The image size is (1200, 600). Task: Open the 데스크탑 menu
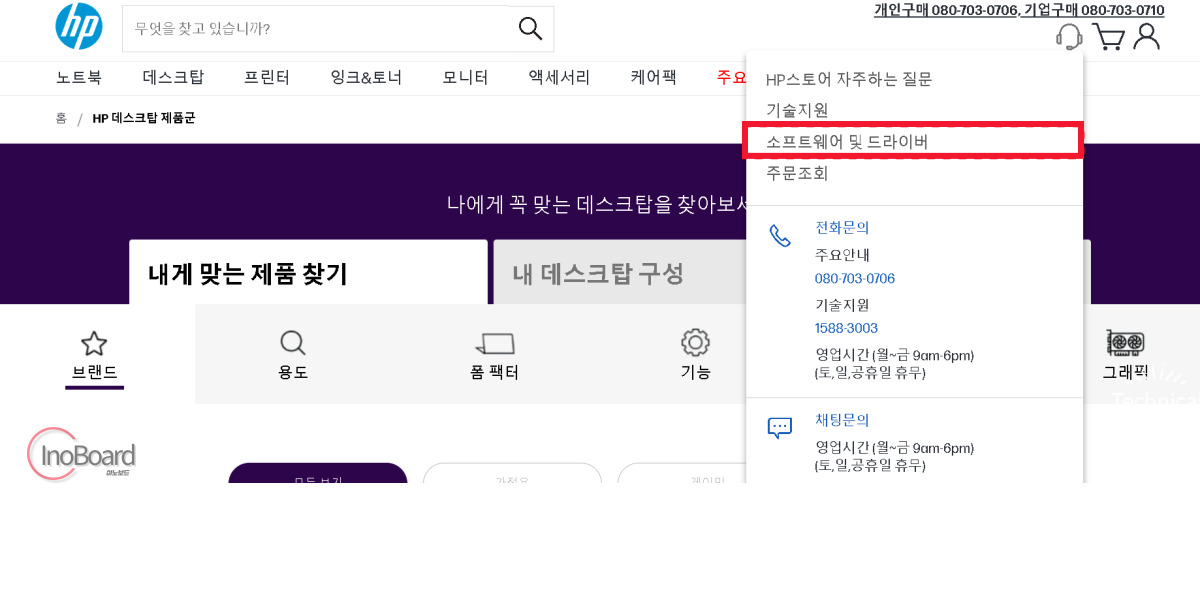173,77
